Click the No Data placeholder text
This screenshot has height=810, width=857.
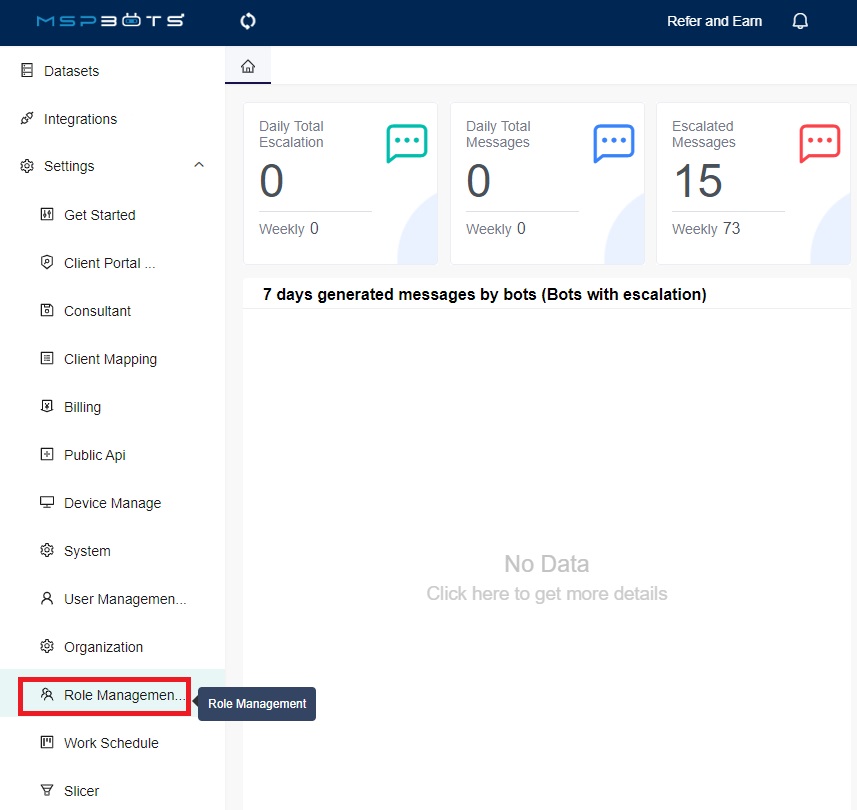coord(547,564)
